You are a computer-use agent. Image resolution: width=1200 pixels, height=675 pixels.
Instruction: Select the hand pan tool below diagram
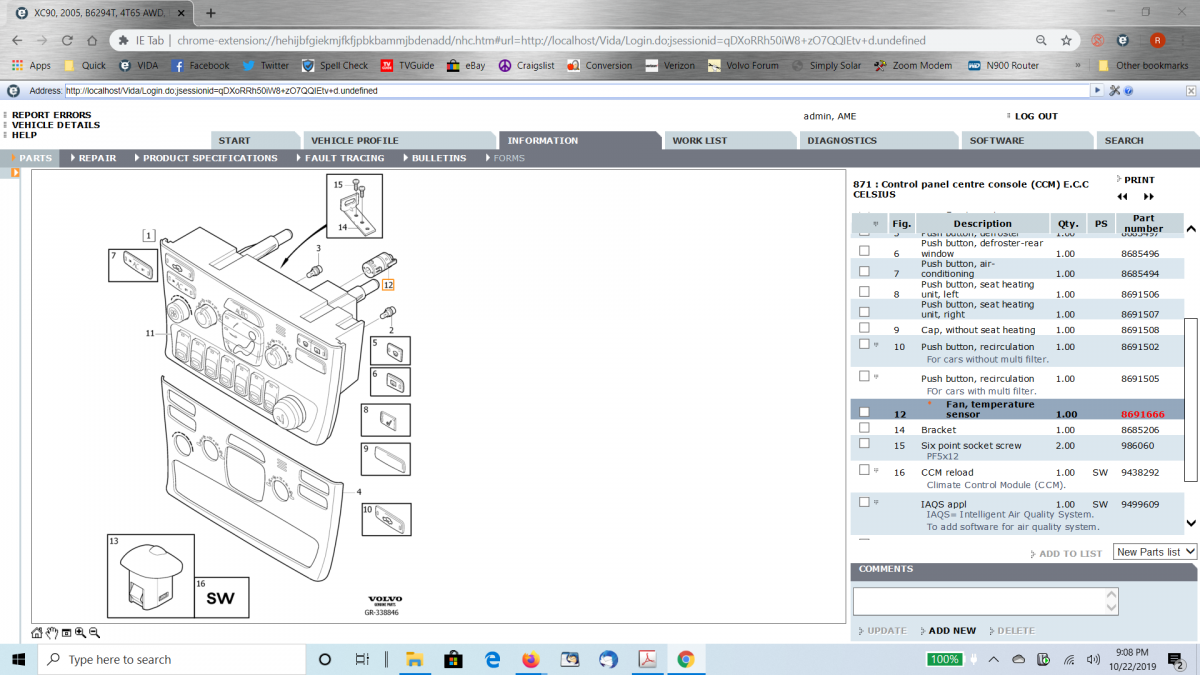pyautogui.click(x=52, y=633)
